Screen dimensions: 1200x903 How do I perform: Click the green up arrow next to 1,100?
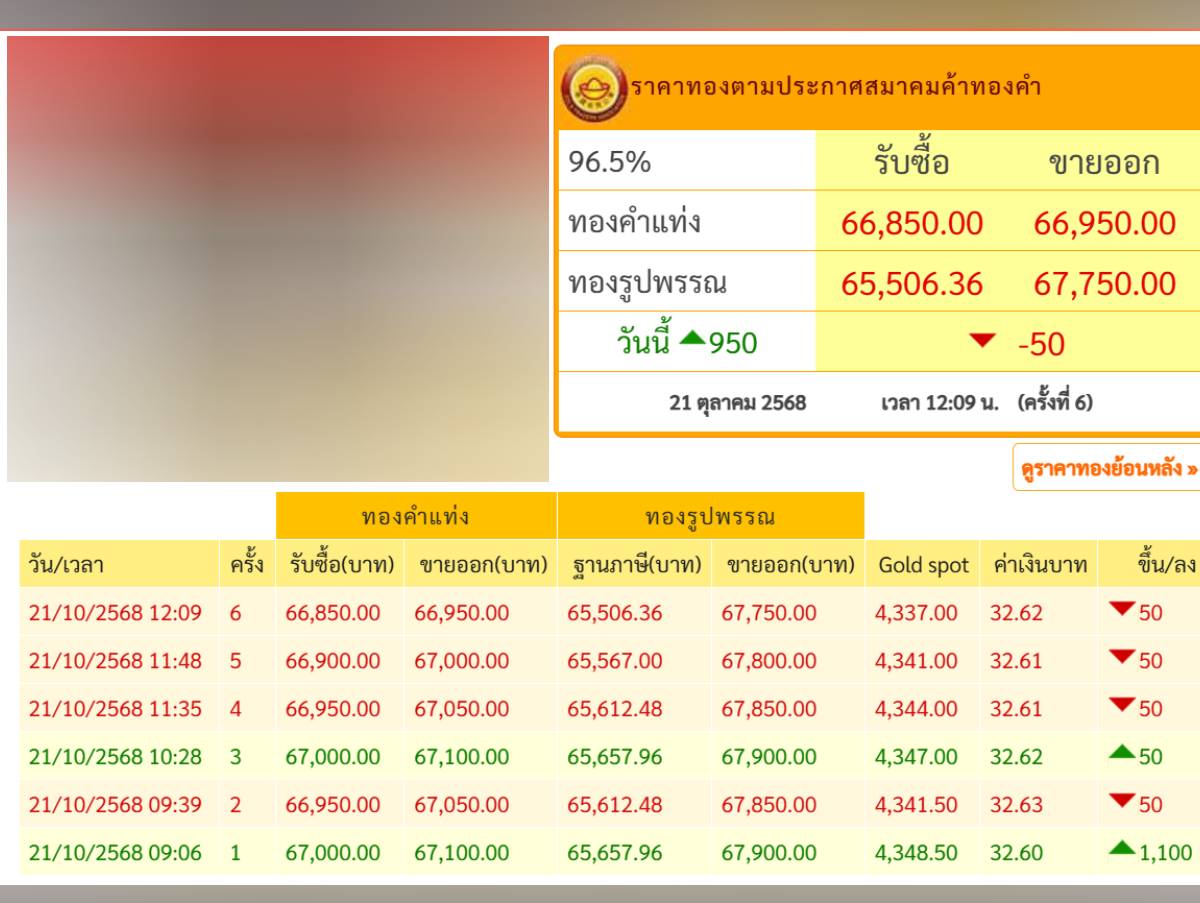point(1122,850)
